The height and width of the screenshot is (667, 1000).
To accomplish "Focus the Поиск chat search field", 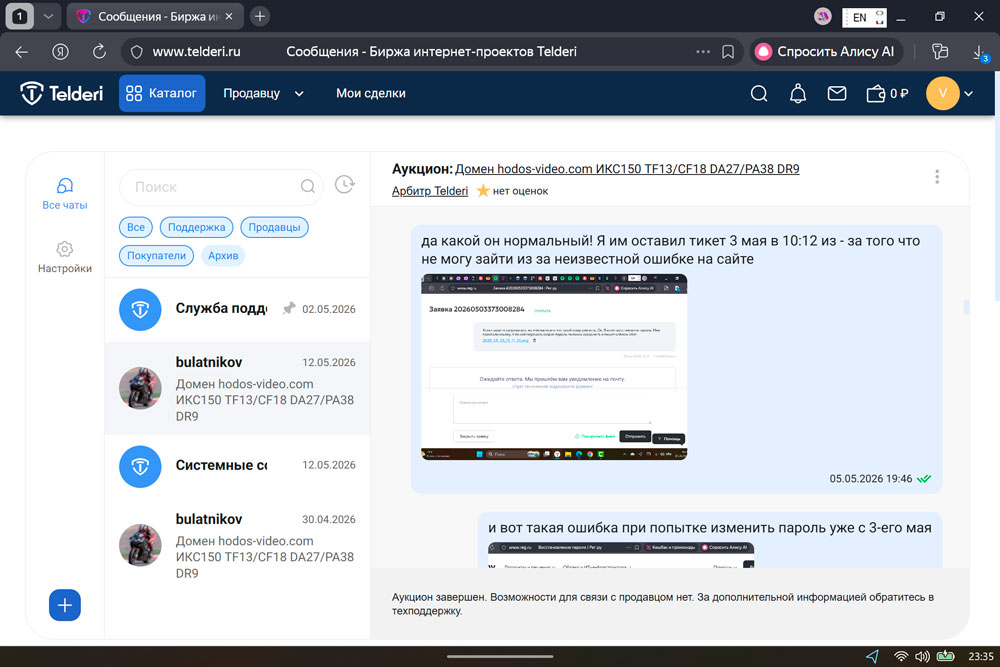I will [x=221, y=187].
